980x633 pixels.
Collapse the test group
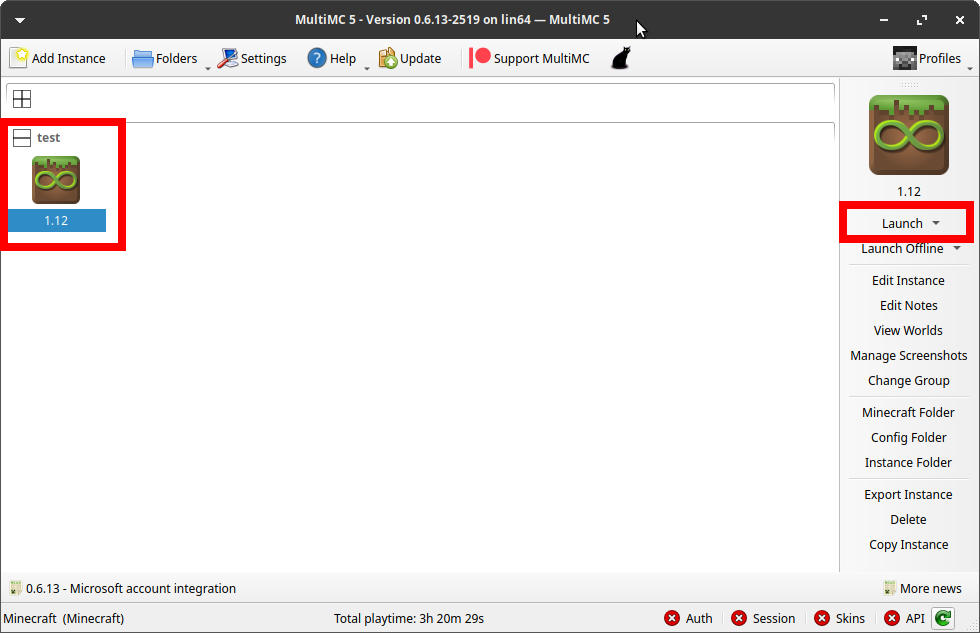point(22,137)
